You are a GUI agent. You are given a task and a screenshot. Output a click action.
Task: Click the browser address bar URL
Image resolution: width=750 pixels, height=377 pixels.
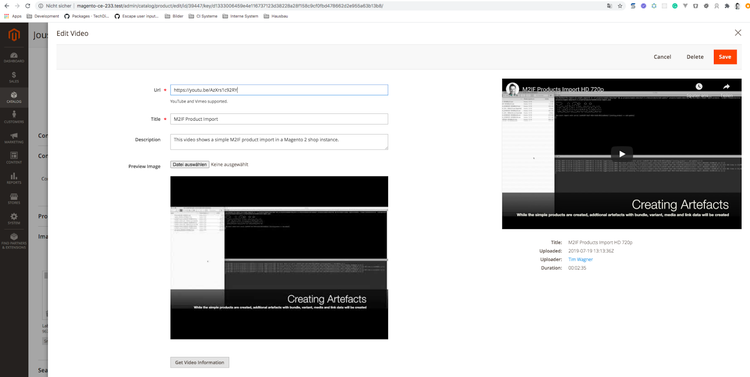pos(230,6)
